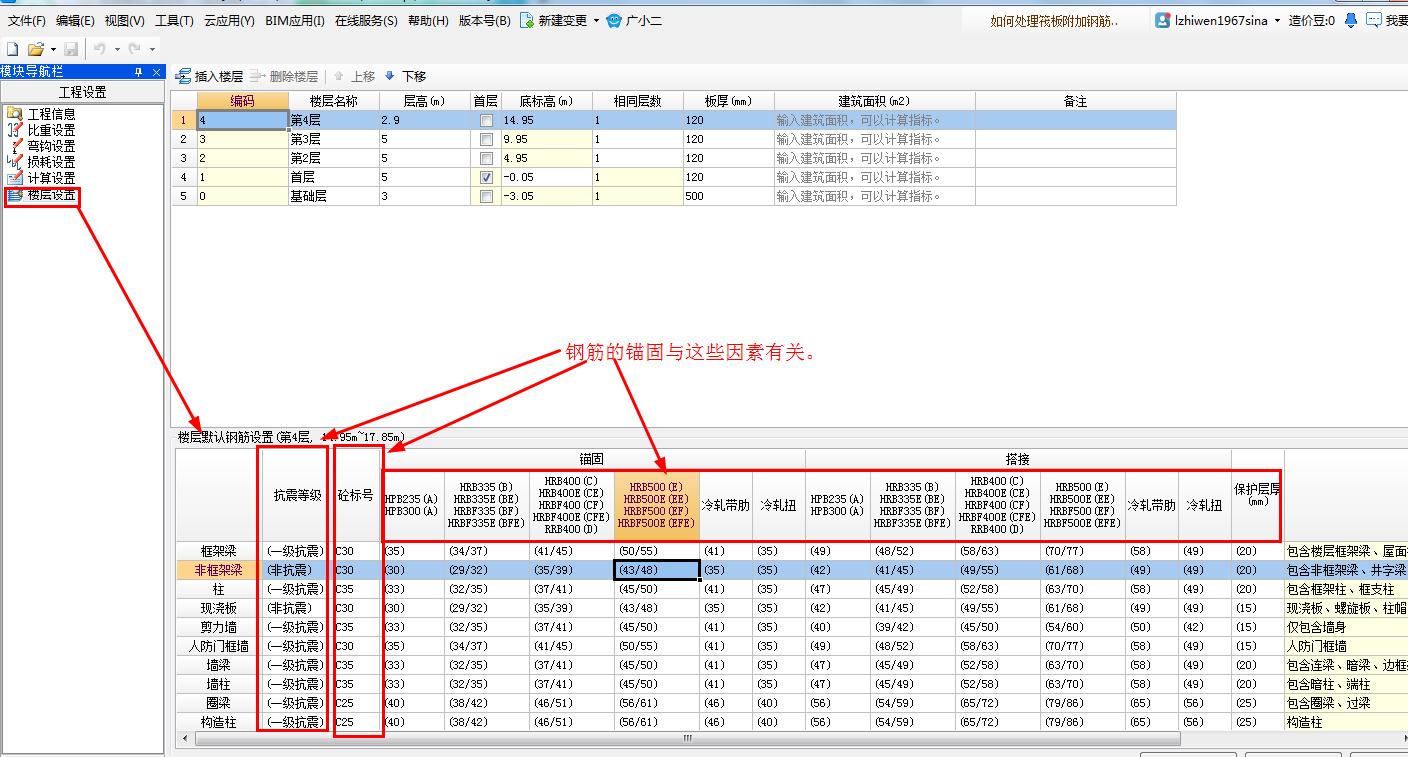Image resolution: width=1408 pixels, height=757 pixels.
Task: Click the 下移 move down button
Action: [x=405, y=76]
